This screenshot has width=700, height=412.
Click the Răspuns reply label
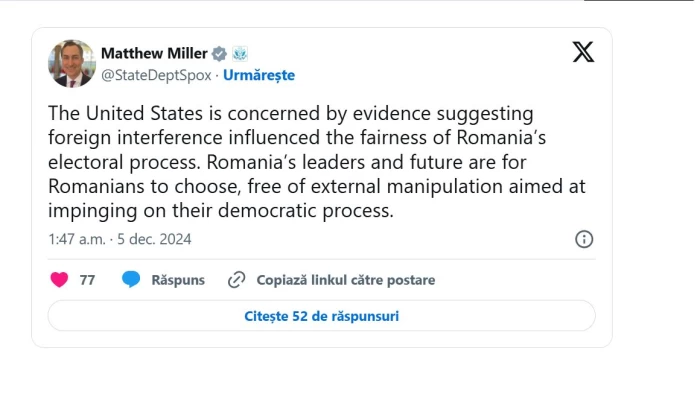[178, 280]
